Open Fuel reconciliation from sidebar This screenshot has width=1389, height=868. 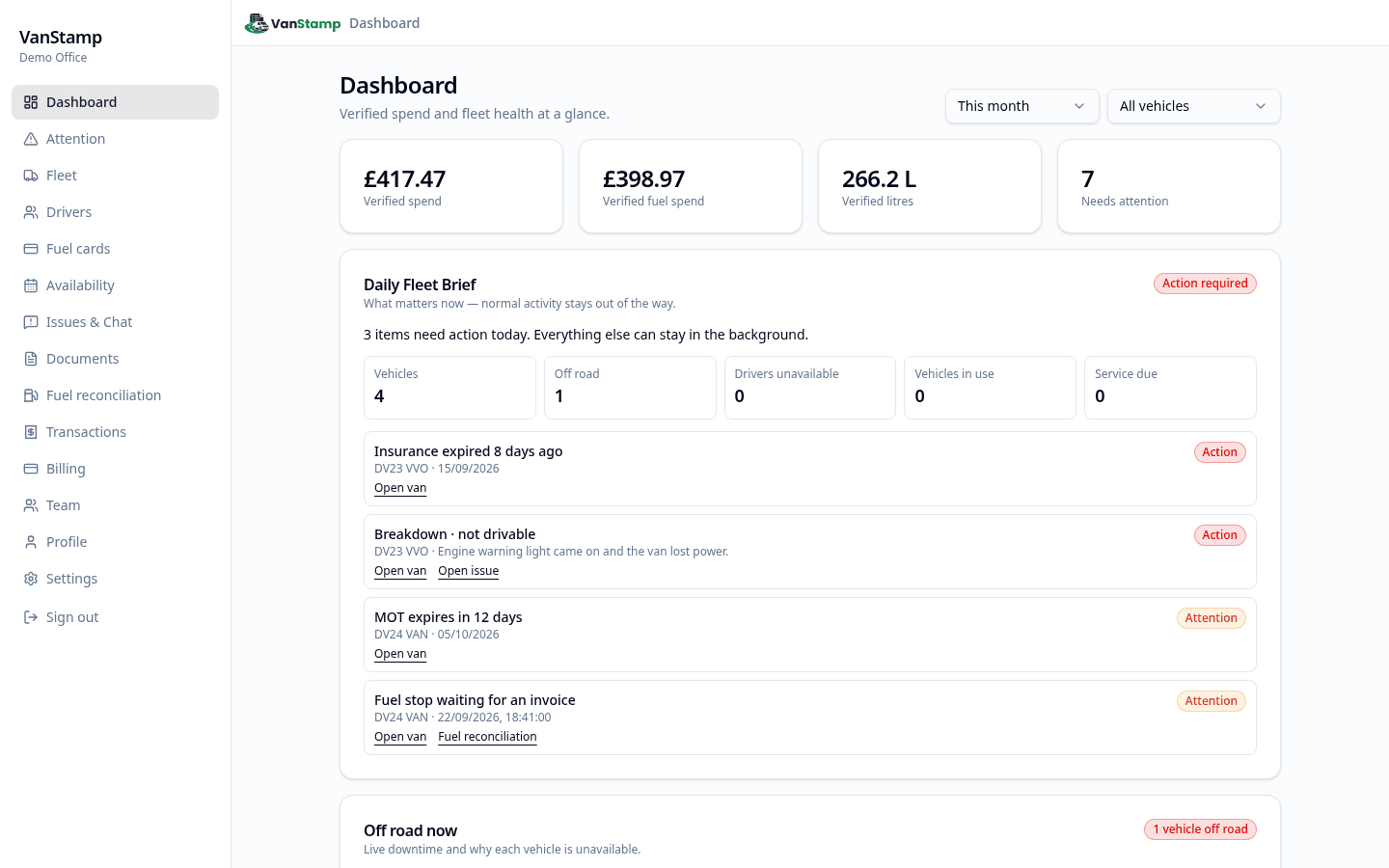pyautogui.click(x=116, y=395)
